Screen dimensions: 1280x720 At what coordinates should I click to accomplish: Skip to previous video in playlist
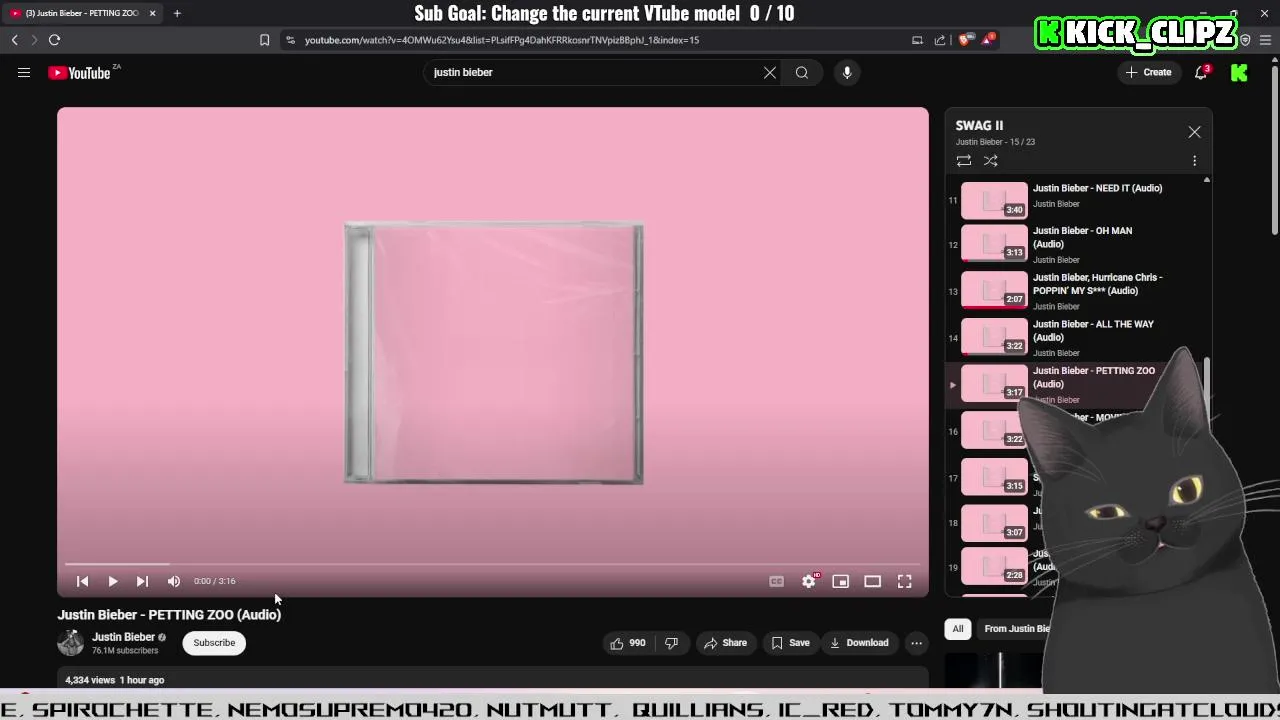point(83,581)
